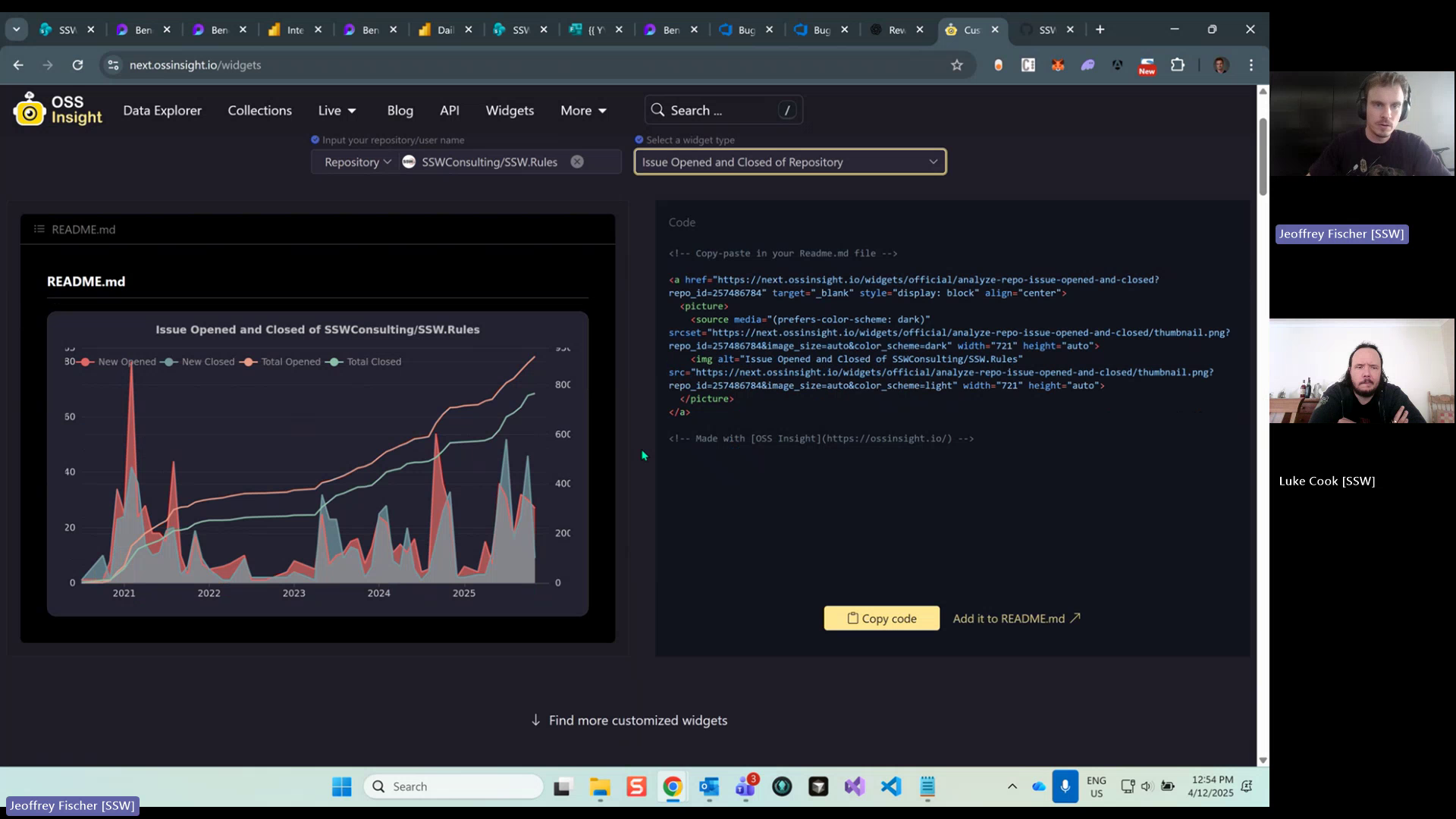Open the MetaMask fox extension icon
The width and height of the screenshot is (1456, 819).
[1057, 65]
